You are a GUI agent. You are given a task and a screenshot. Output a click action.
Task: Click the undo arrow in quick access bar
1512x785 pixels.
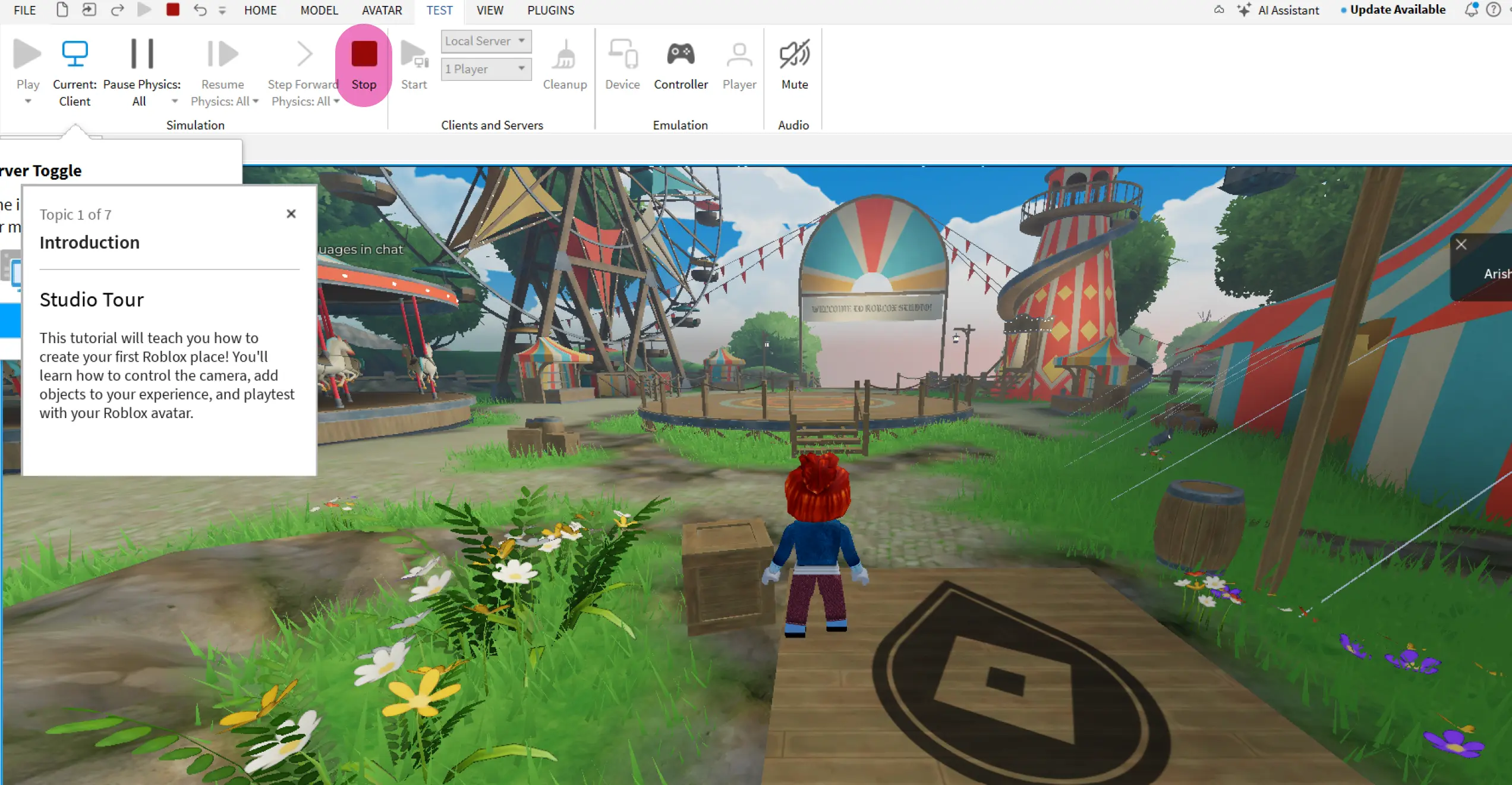coord(200,10)
